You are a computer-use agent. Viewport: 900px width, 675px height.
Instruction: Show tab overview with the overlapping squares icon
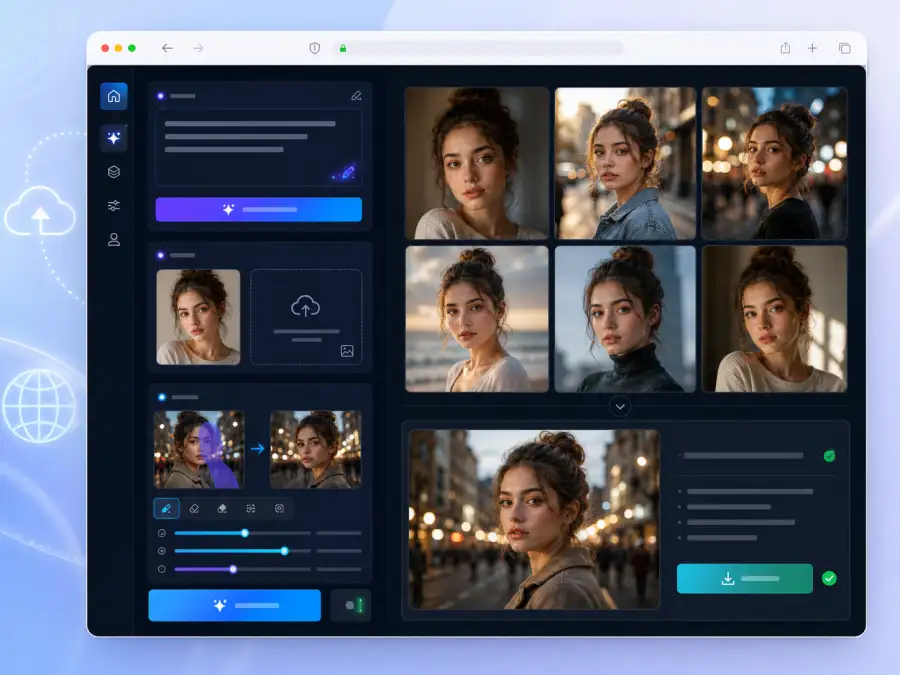844,48
